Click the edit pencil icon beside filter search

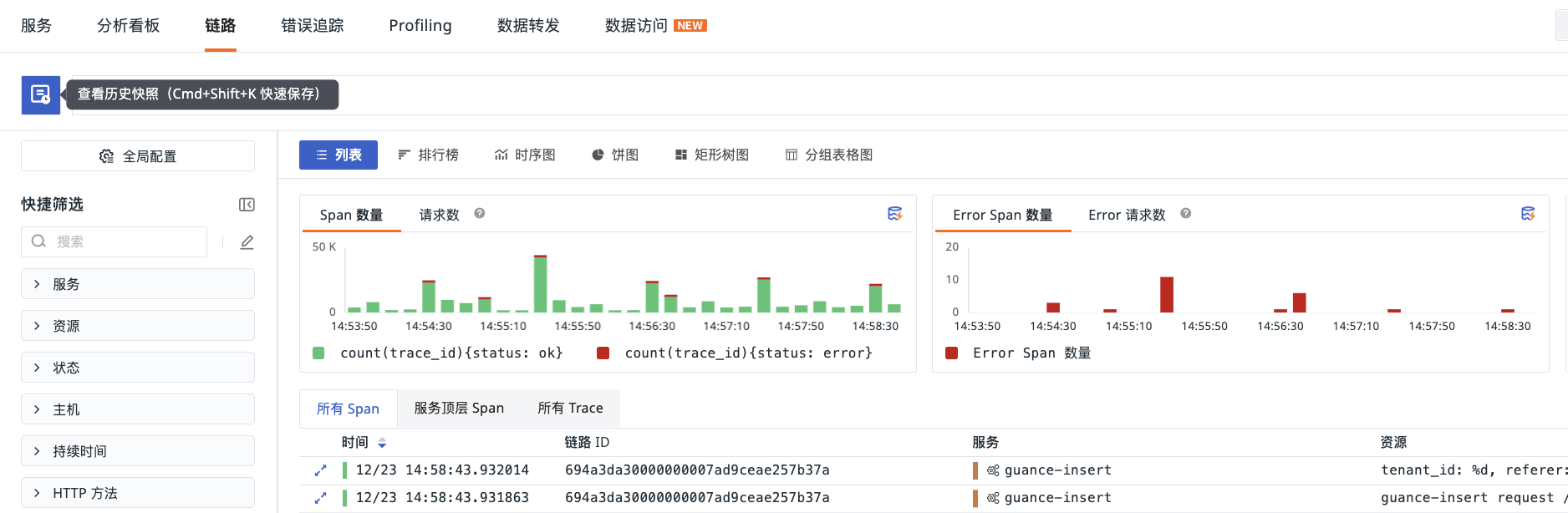tap(247, 242)
